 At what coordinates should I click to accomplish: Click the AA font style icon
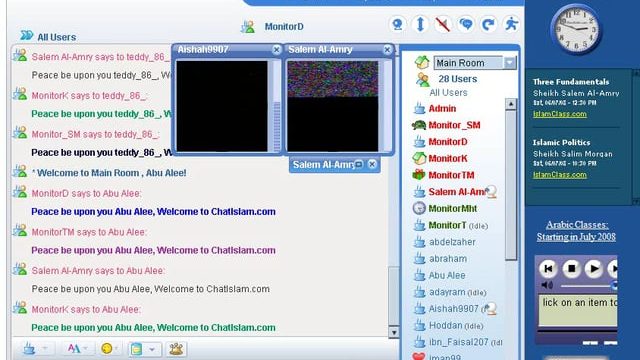coord(74,349)
